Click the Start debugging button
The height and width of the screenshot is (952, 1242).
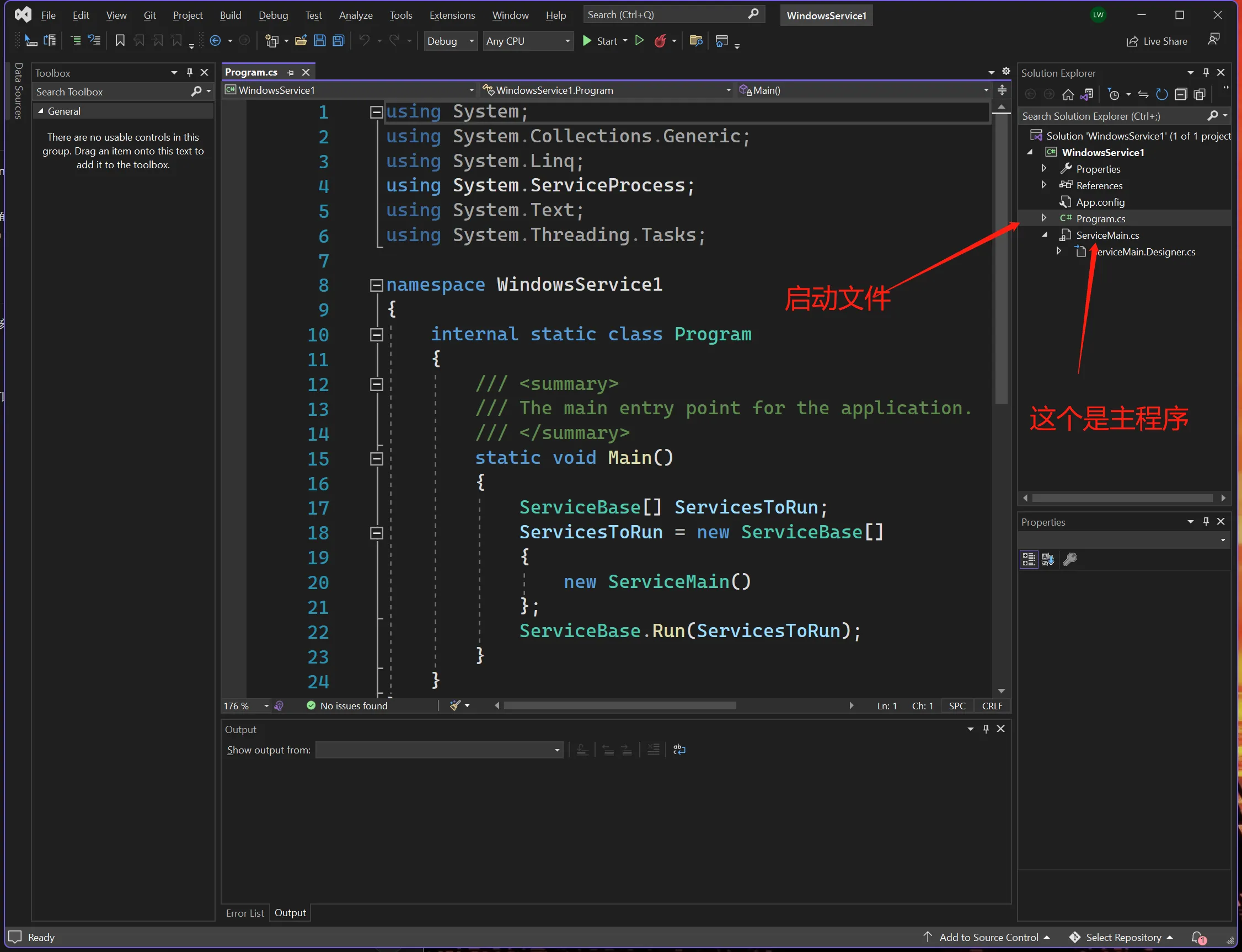(600, 41)
